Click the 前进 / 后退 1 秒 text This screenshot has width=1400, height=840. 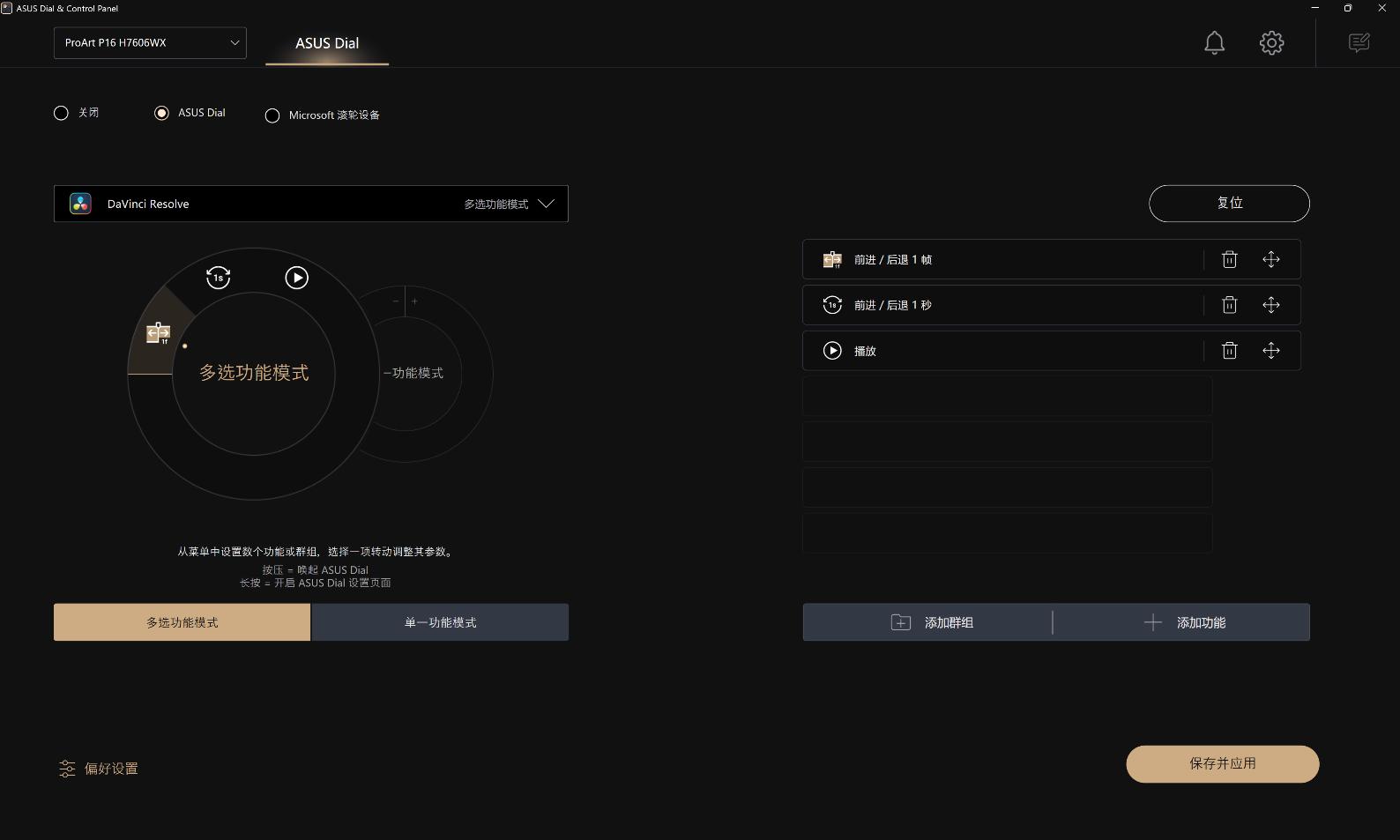pos(893,306)
